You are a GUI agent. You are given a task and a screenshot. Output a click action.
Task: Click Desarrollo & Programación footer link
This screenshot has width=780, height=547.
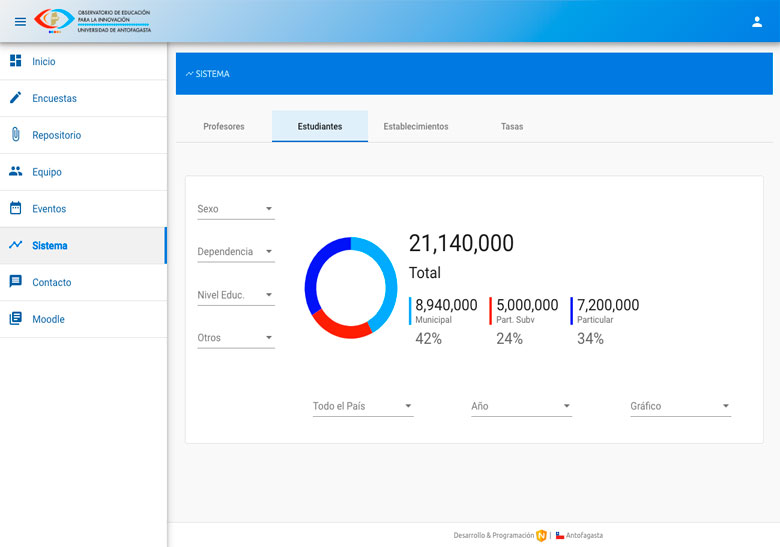tap(493, 536)
